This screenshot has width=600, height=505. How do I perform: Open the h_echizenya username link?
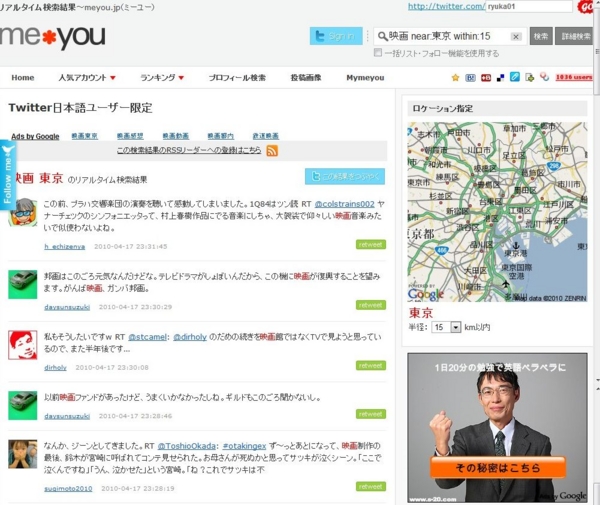pos(65,247)
